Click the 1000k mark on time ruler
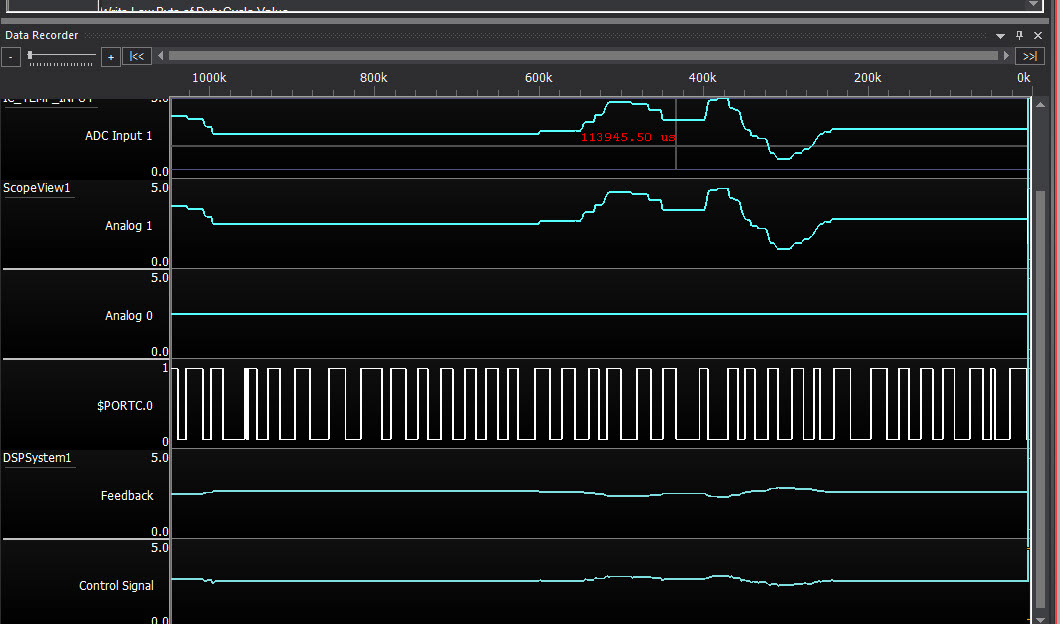This screenshot has width=1060, height=624. 209,78
